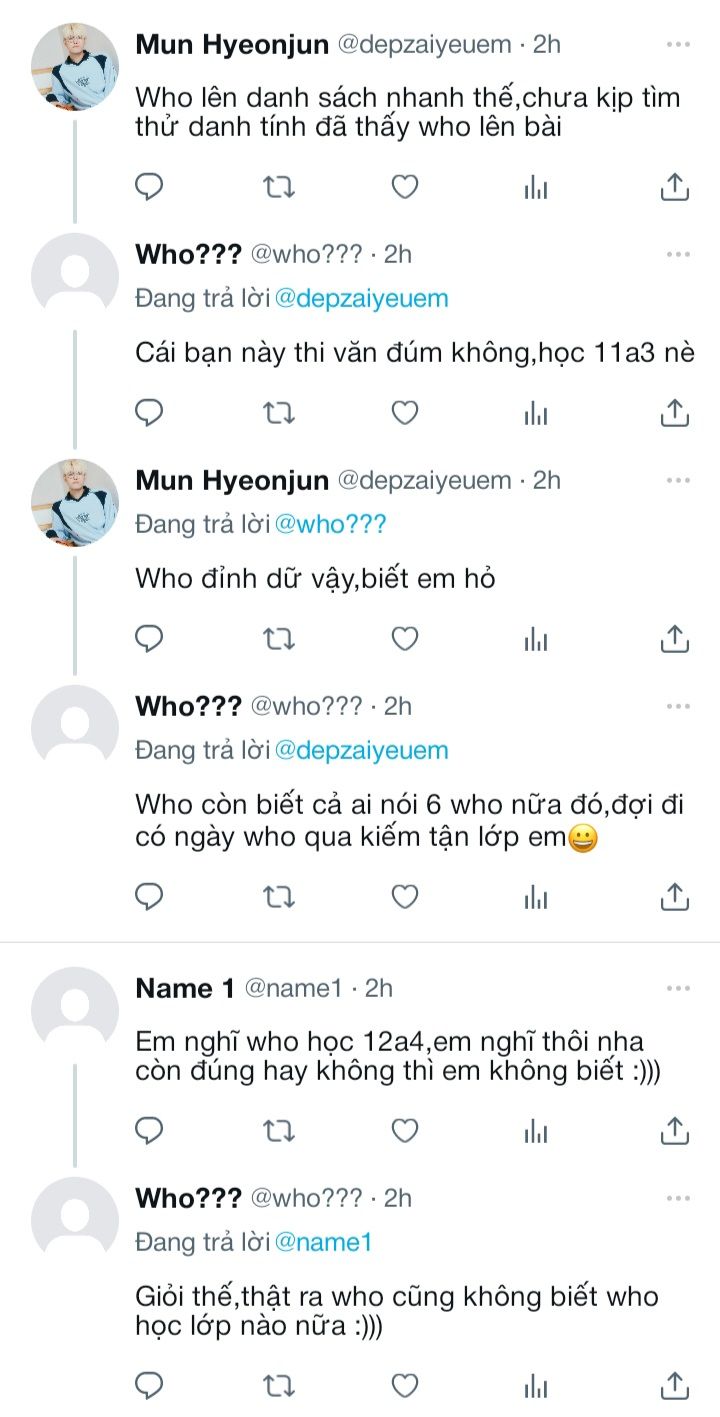Open Name 1's default avatar

coord(75,1011)
